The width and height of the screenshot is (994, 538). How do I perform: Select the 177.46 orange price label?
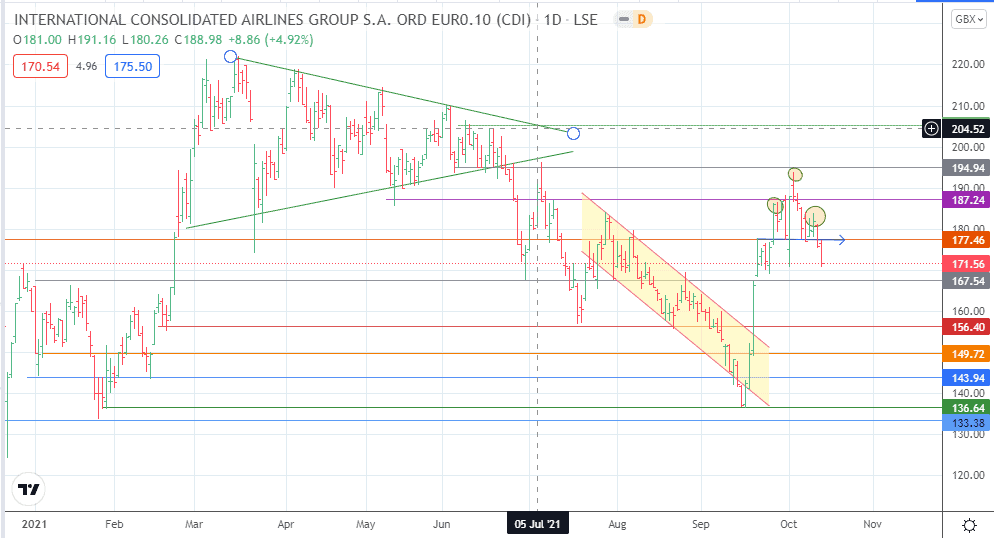point(968,240)
